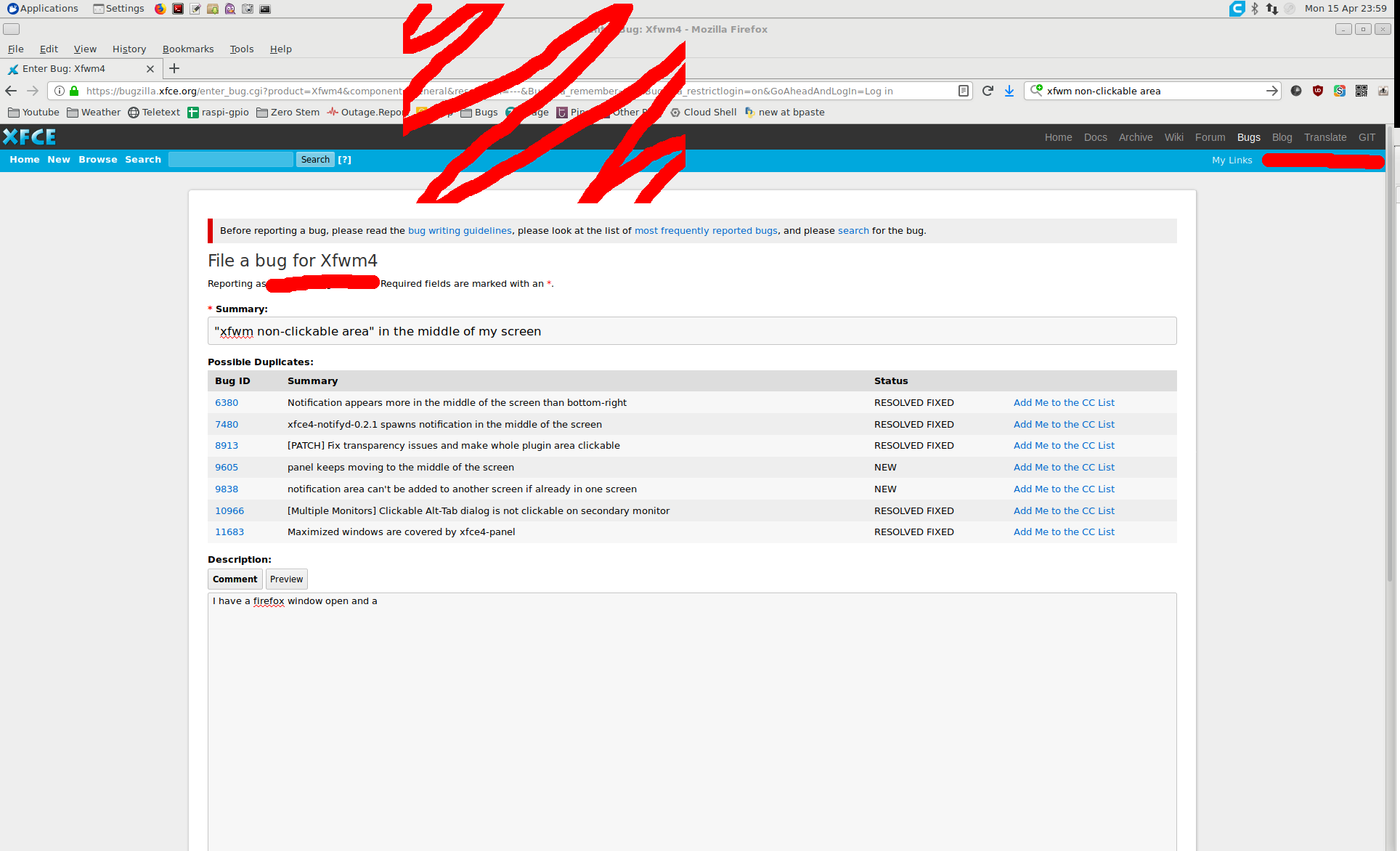Expand the My Links menu
The height and width of the screenshot is (851, 1400).
coord(1232,160)
